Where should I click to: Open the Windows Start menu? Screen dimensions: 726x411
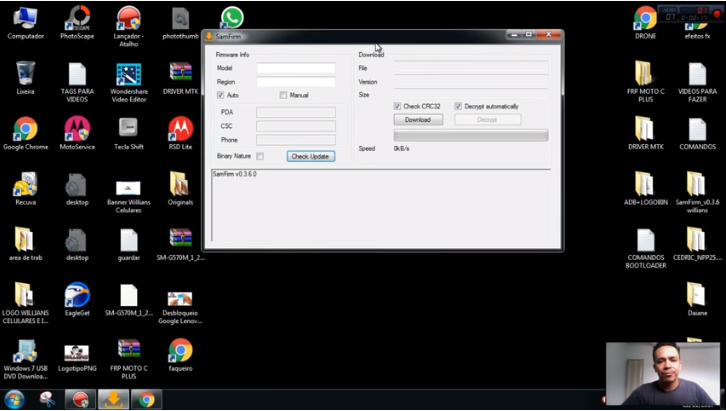point(14,399)
